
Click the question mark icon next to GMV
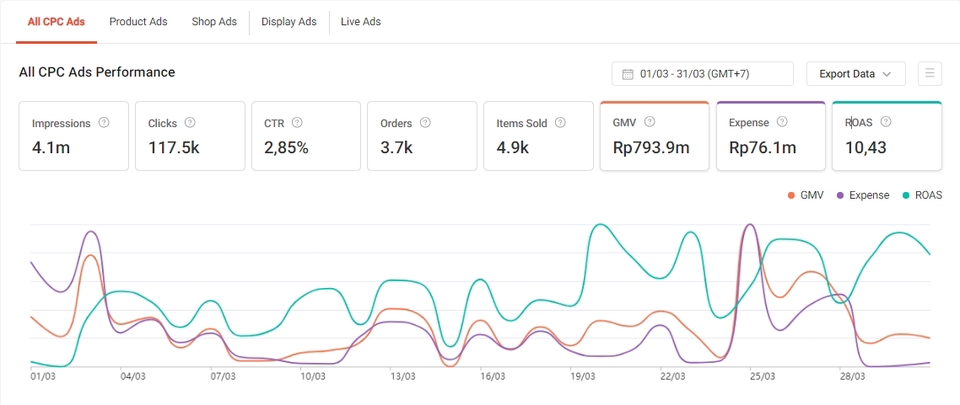(650, 122)
